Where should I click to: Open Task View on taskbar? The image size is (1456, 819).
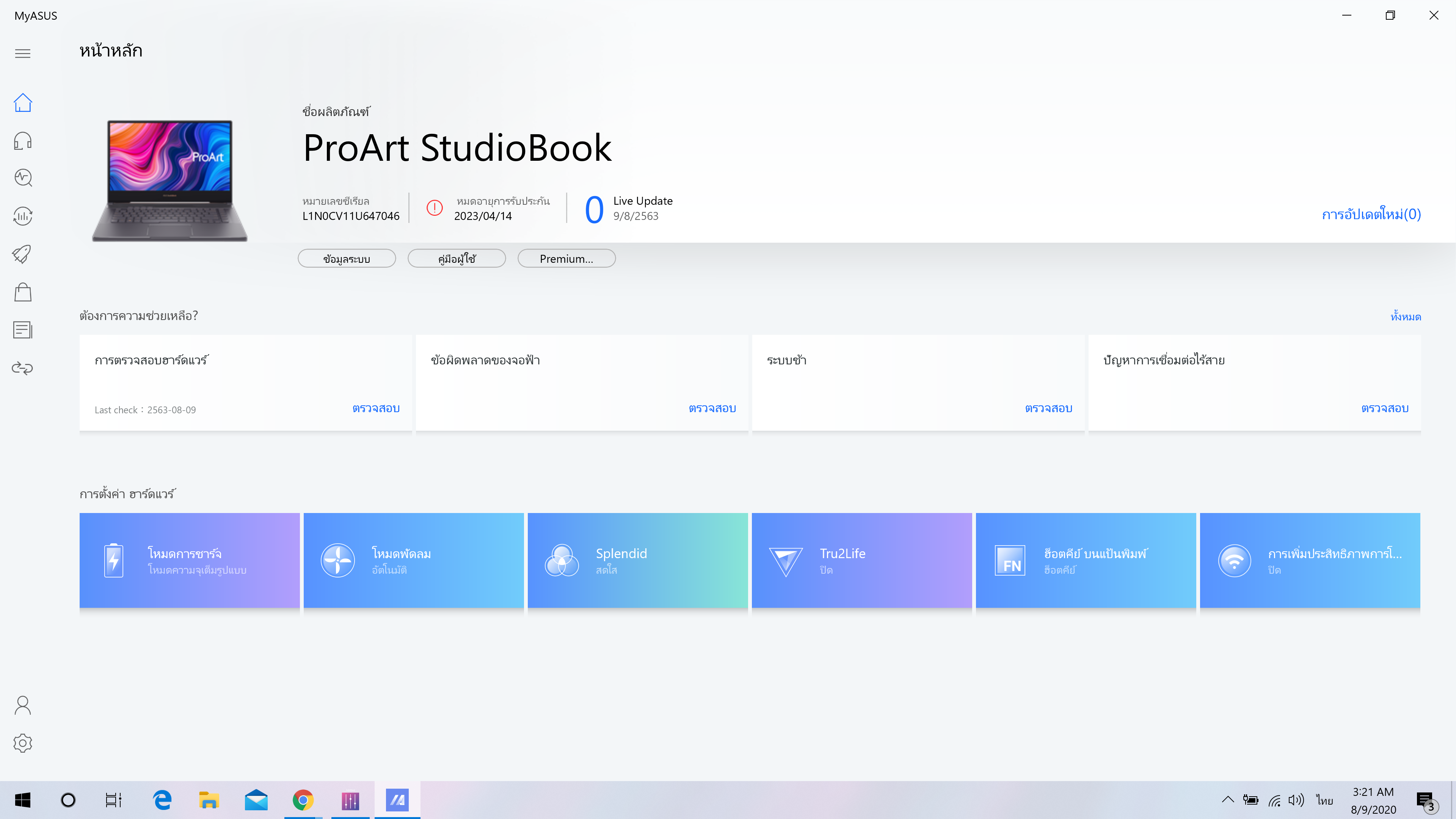tap(114, 800)
